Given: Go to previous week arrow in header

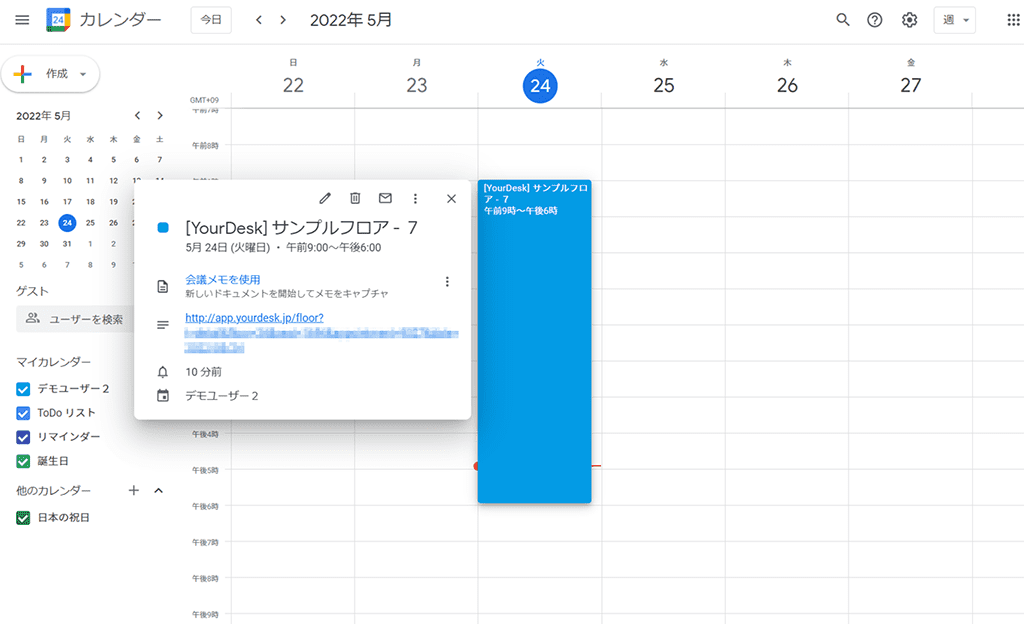Looking at the screenshot, I should [259, 20].
